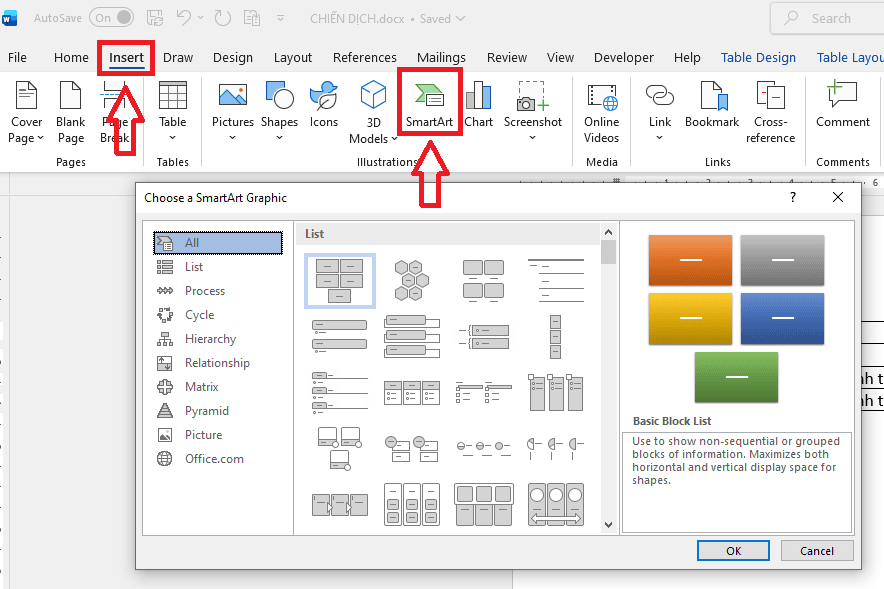Select the Hierarchy category in the list
The width and height of the screenshot is (884, 589).
point(210,339)
